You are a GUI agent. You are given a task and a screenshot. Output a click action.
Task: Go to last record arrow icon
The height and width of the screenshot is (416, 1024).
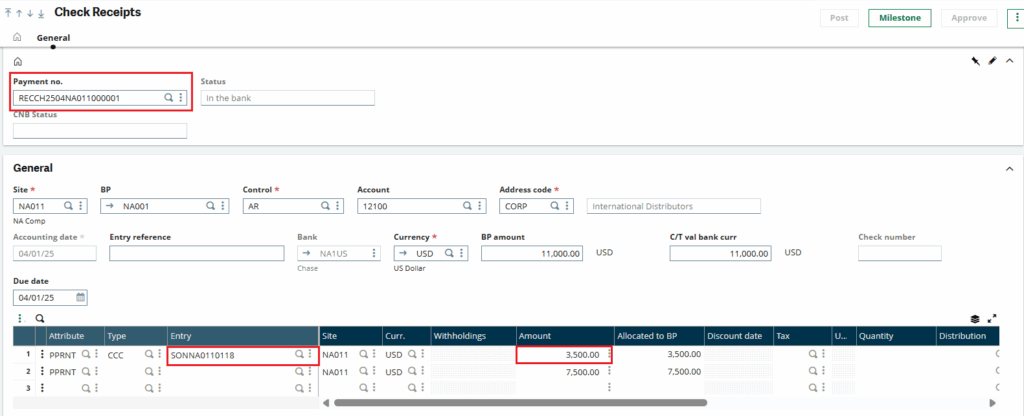pos(40,13)
